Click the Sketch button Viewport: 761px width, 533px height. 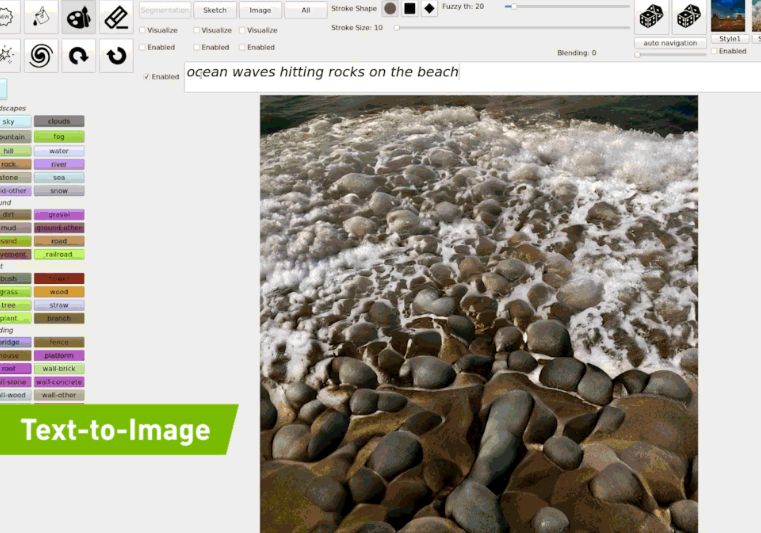pos(215,10)
